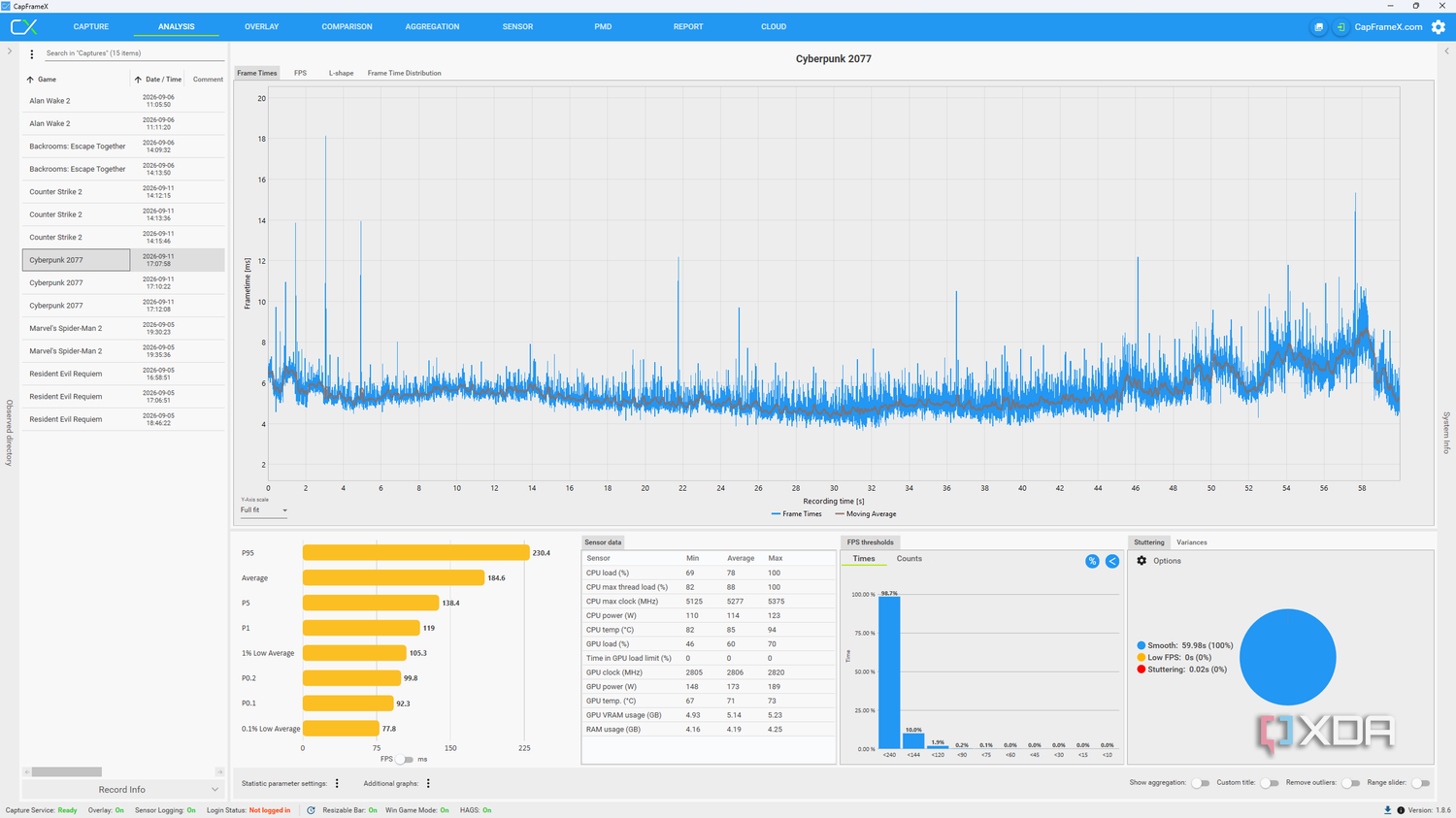The width and height of the screenshot is (1456, 818).
Task: Click the green login icon in header
Action: (1340, 27)
